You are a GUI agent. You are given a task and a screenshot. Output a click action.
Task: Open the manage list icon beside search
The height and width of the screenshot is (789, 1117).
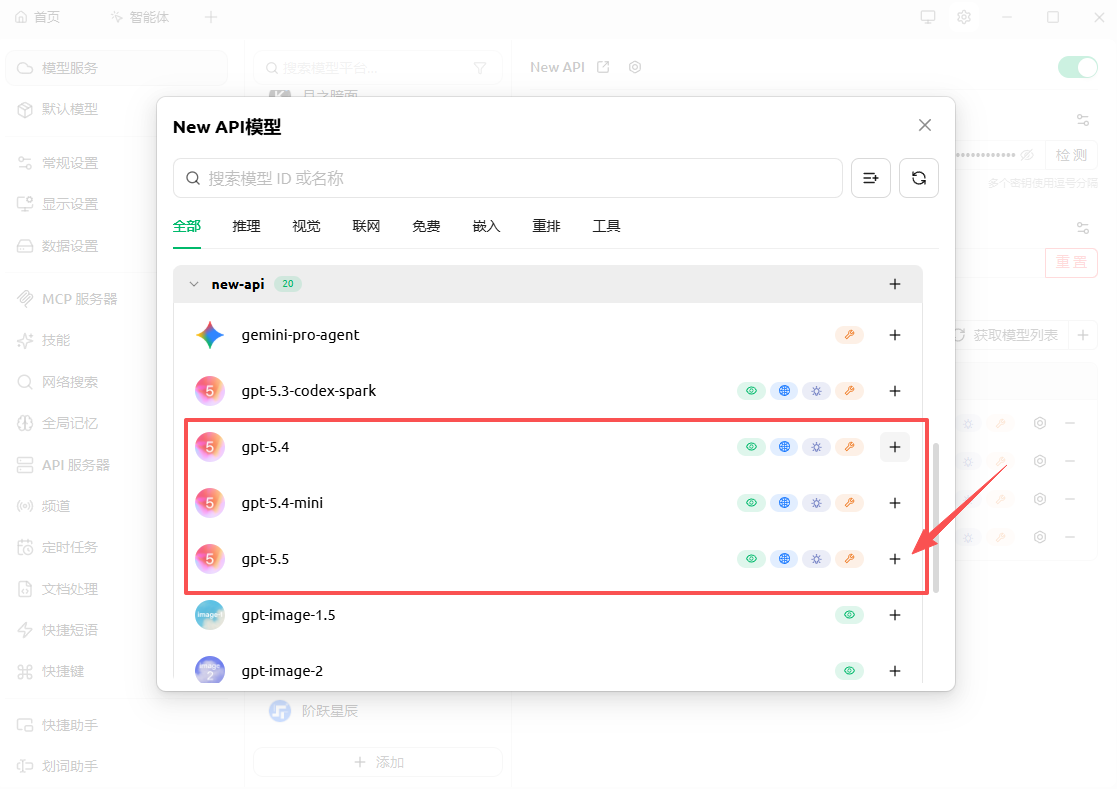[x=871, y=178]
